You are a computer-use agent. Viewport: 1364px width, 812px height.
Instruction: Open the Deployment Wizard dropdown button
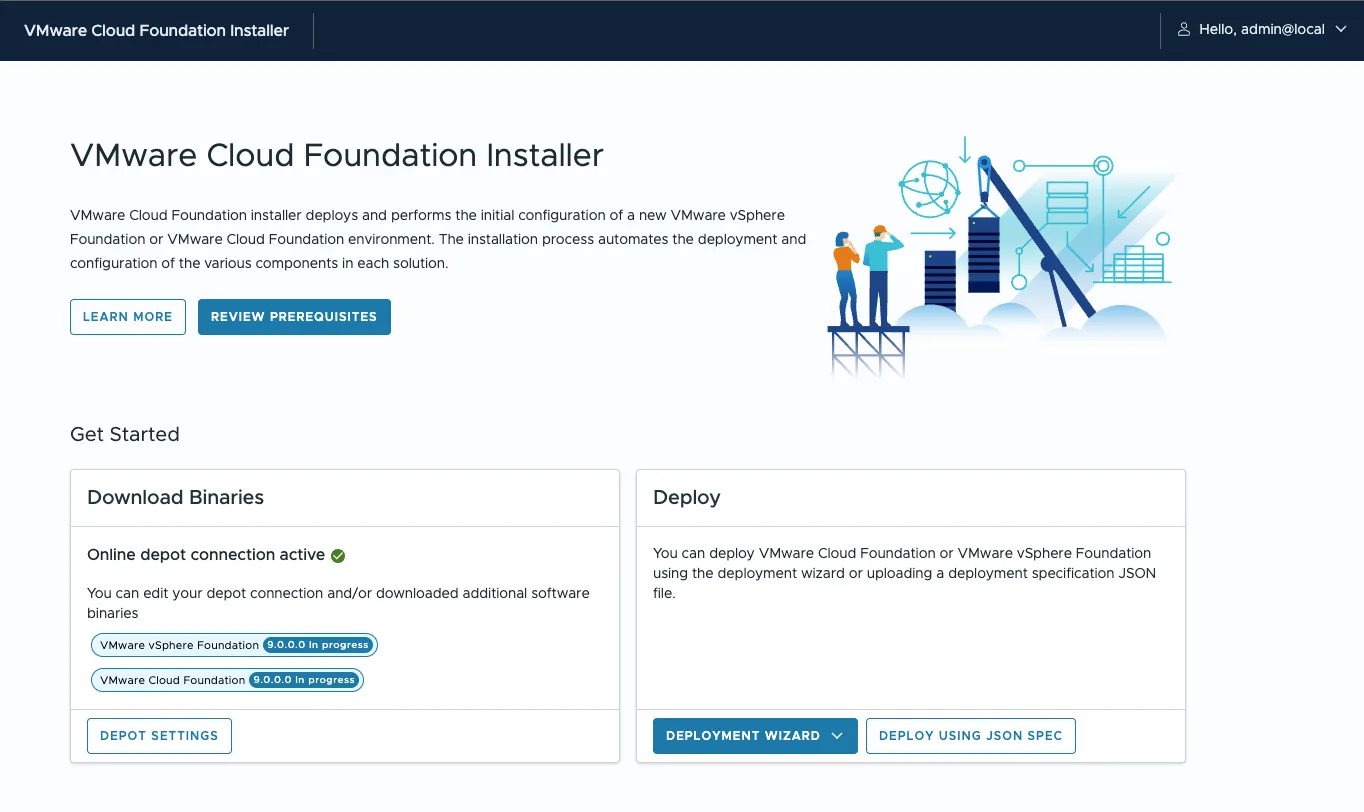[755, 736]
